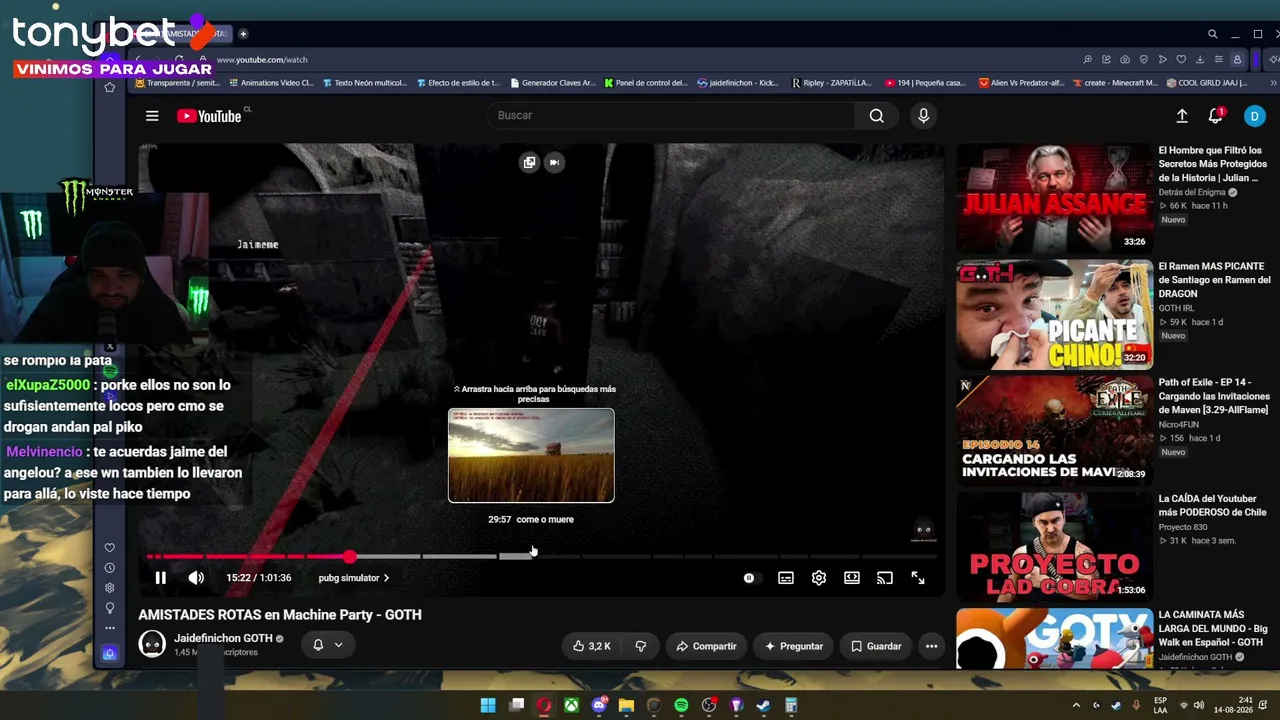The image size is (1280, 720).
Task: Mute the video volume
Action: point(196,578)
